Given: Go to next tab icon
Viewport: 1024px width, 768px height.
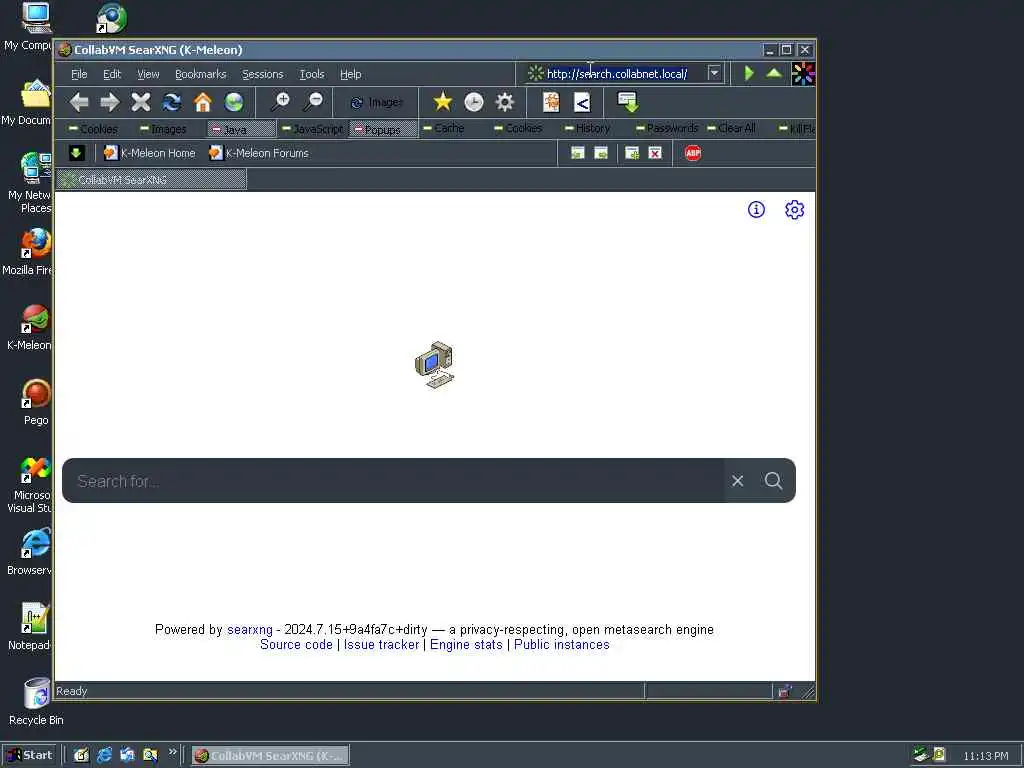Looking at the screenshot, I should [x=601, y=153].
